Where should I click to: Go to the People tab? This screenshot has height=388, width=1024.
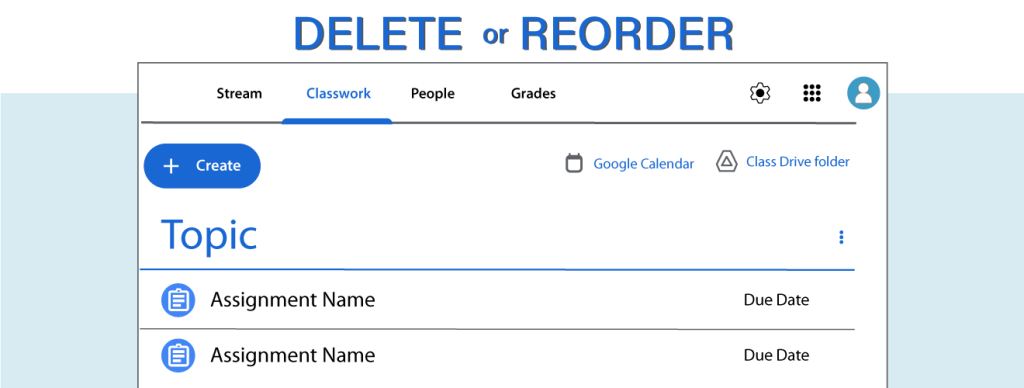(x=432, y=93)
